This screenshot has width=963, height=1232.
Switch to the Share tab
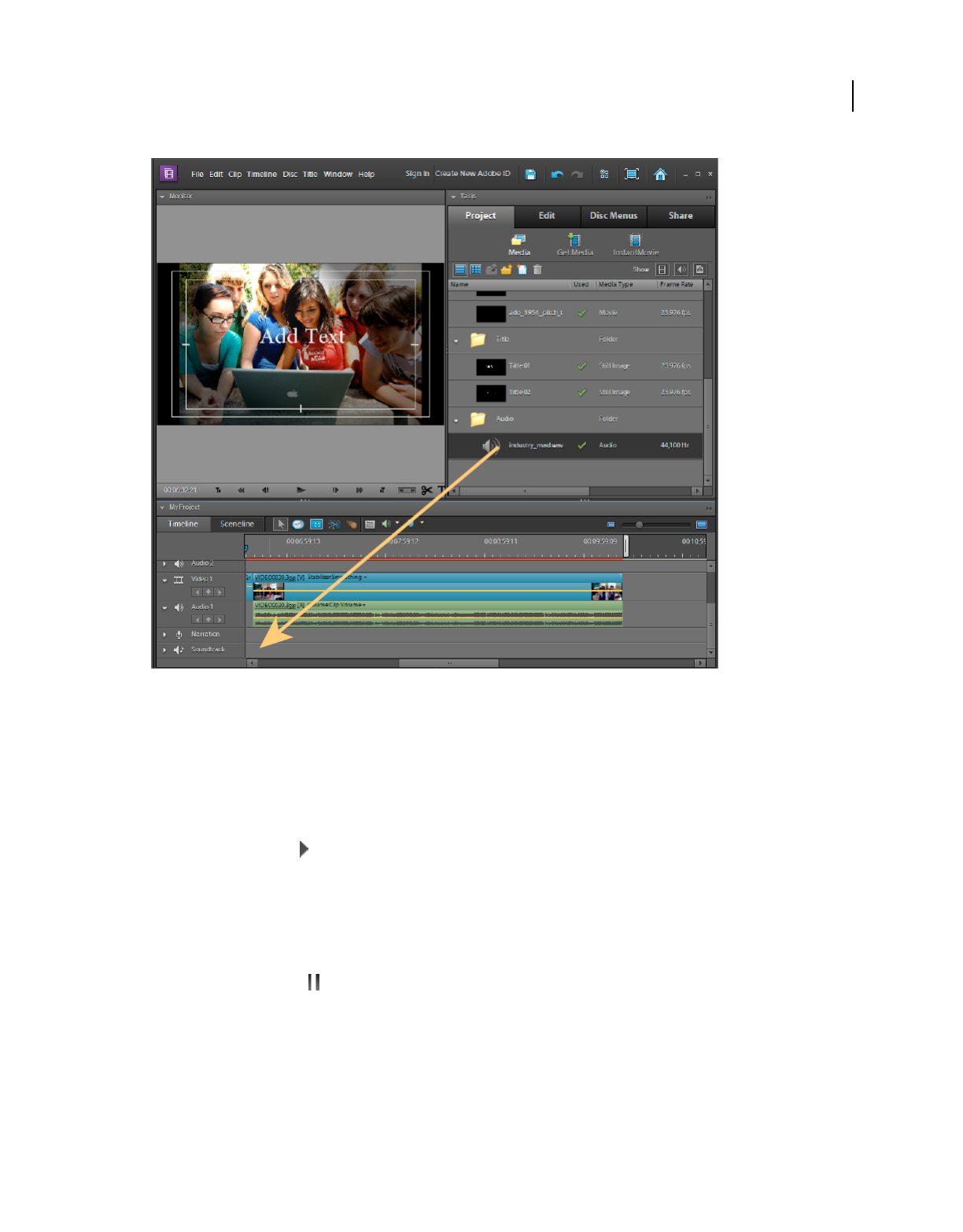681,216
